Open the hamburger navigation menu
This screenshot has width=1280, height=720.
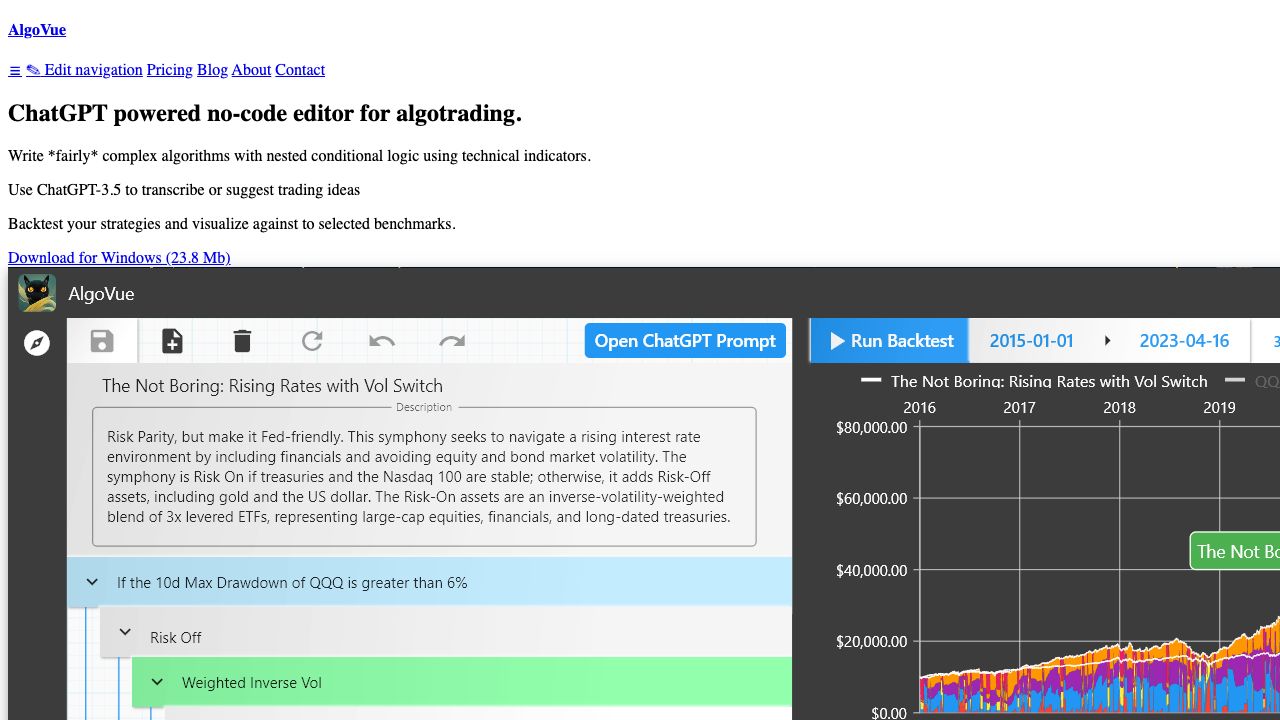click(15, 70)
